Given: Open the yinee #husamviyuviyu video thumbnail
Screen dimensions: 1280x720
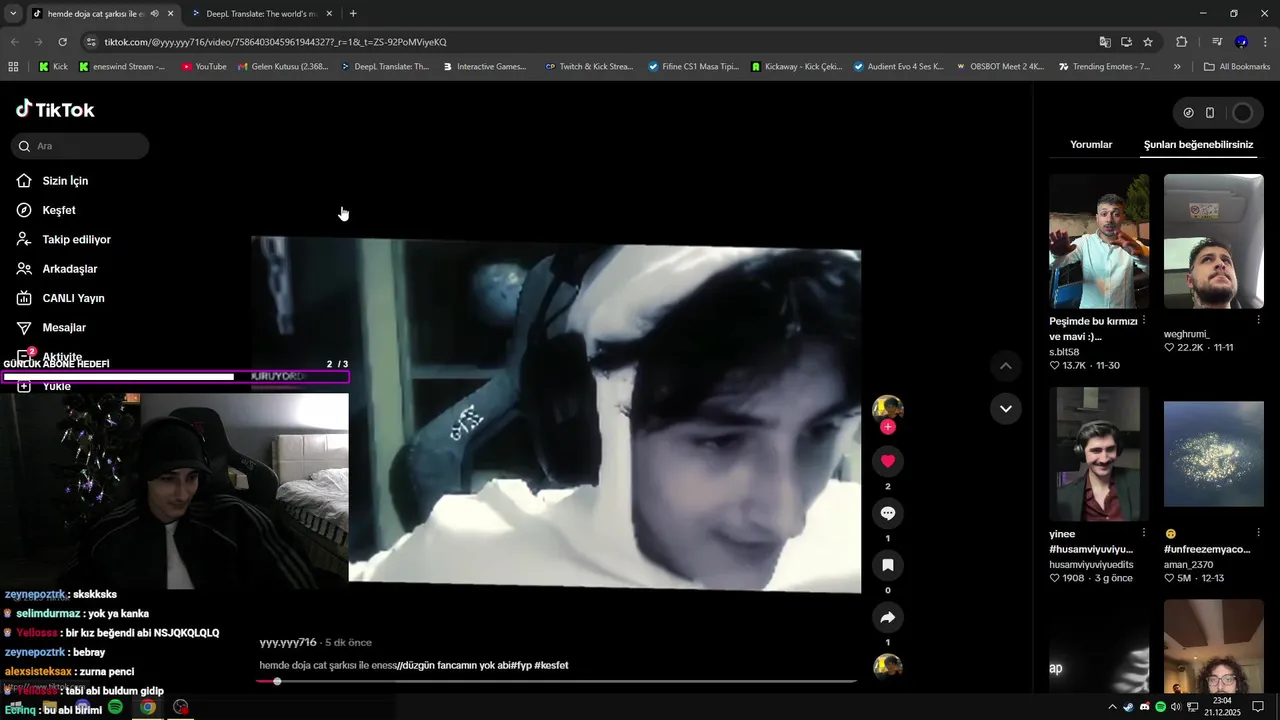Looking at the screenshot, I should point(1099,454).
